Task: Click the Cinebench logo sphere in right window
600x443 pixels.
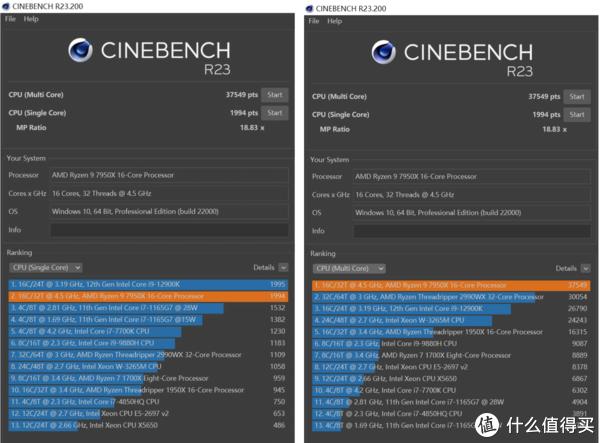Action: click(x=383, y=52)
